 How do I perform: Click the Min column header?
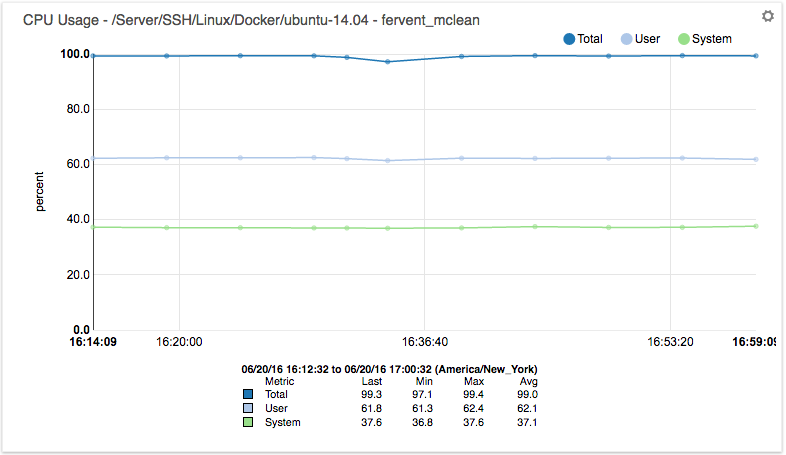click(424, 381)
